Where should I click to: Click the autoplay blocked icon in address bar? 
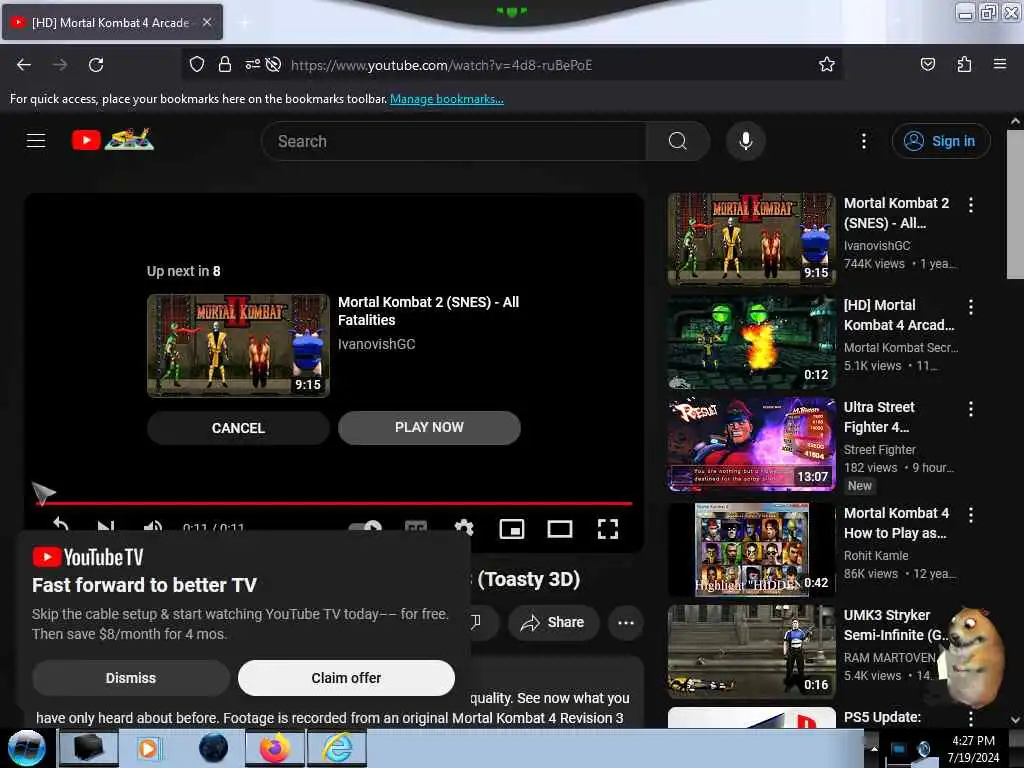pyautogui.click(x=274, y=64)
